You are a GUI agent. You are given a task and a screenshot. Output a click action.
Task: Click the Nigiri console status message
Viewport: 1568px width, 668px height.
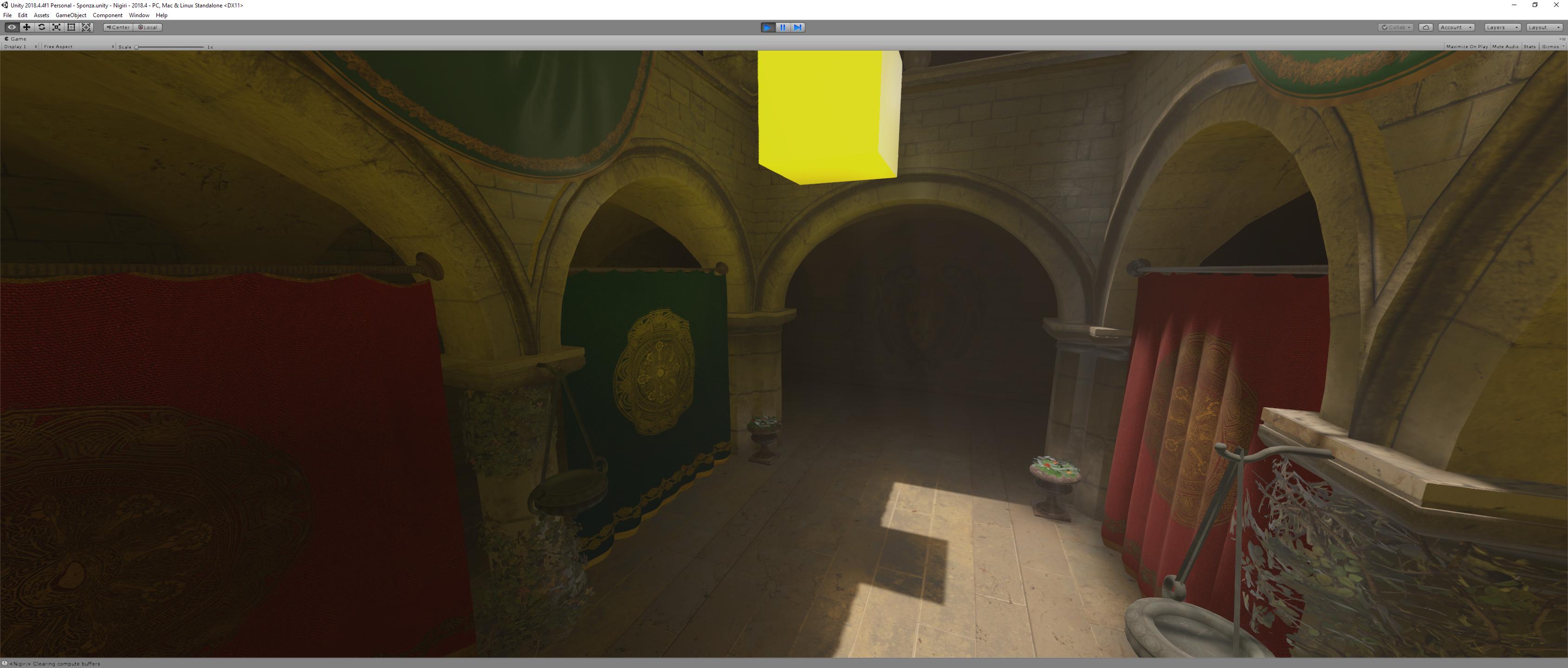[51, 664]
